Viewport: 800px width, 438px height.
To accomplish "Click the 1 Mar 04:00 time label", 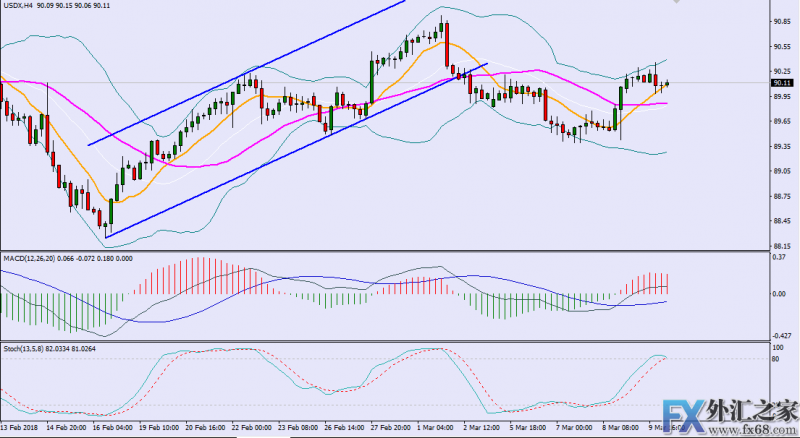I will pos(434,425).
